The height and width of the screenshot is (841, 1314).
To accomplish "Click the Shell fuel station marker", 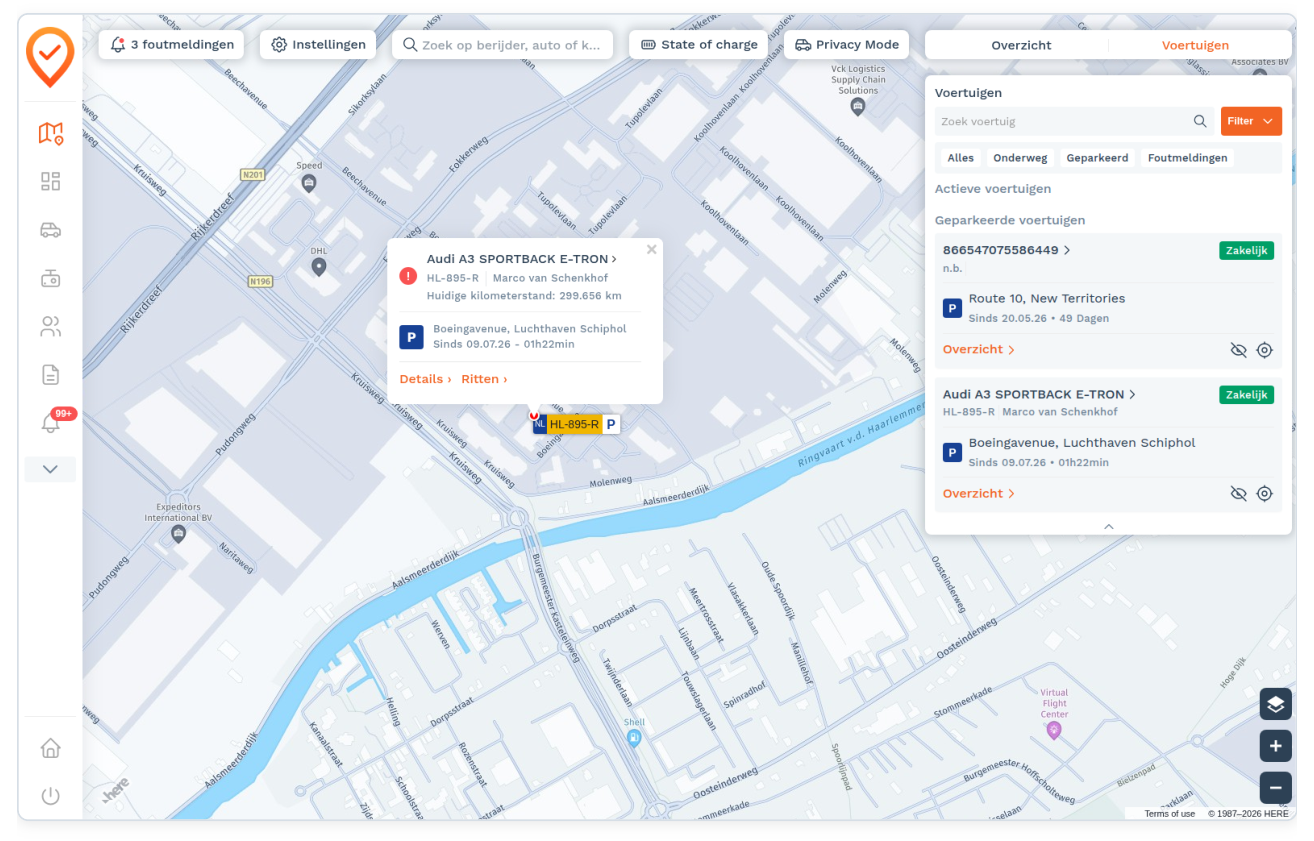I will (x=633, y=738).
